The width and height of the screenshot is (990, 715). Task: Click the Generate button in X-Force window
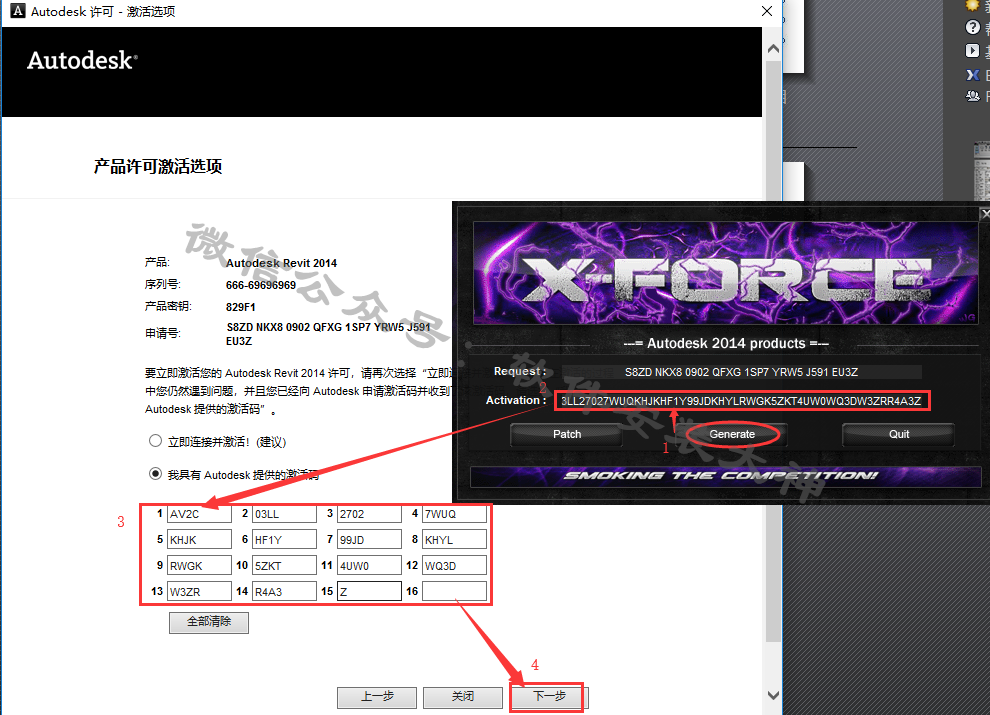732,435
